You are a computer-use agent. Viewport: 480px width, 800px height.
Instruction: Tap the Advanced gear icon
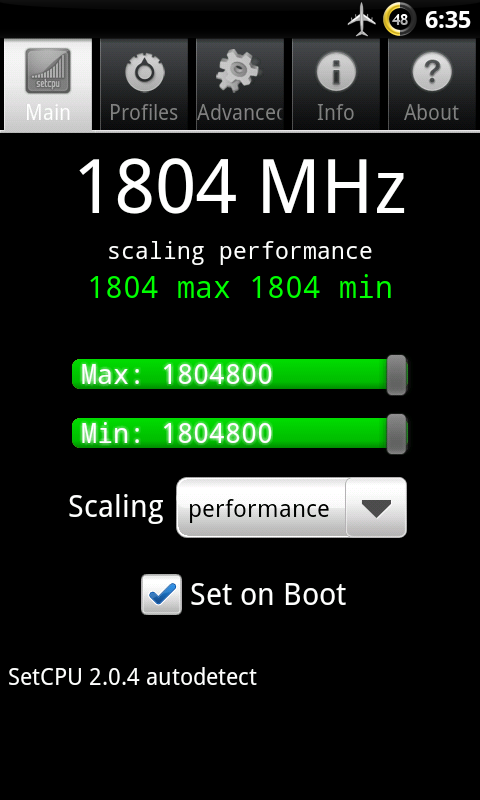pos(238,70)
